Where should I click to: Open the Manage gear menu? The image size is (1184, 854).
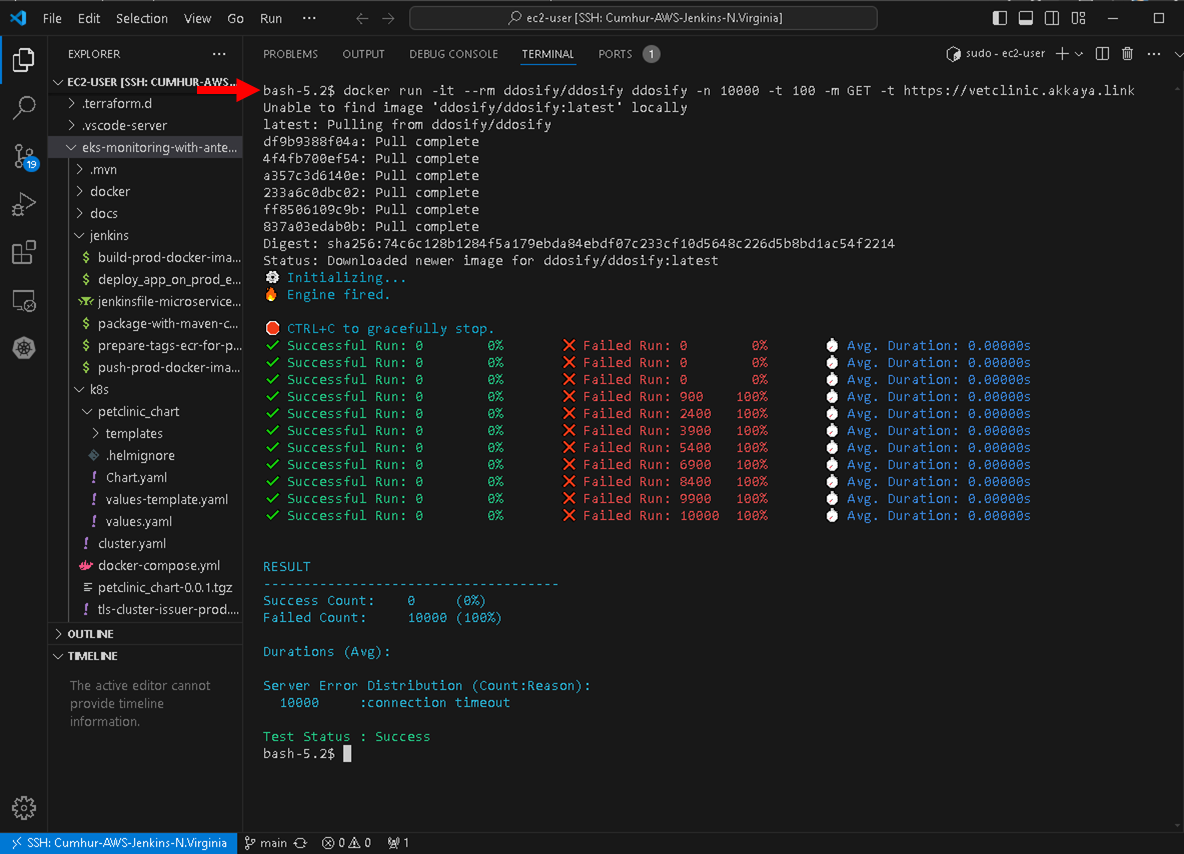pyautogui.click(x=24, y=808)
